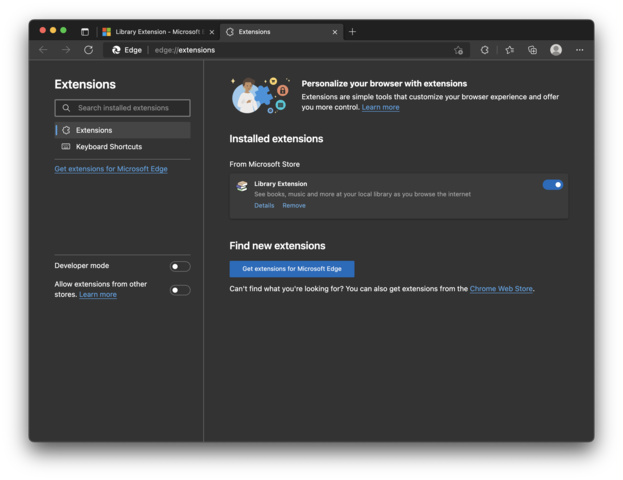The height and width of the screenshot is (480, 623).
Task: Click the extensions illustration graphic
Action: pyautogui.click(x=261, y=95)
